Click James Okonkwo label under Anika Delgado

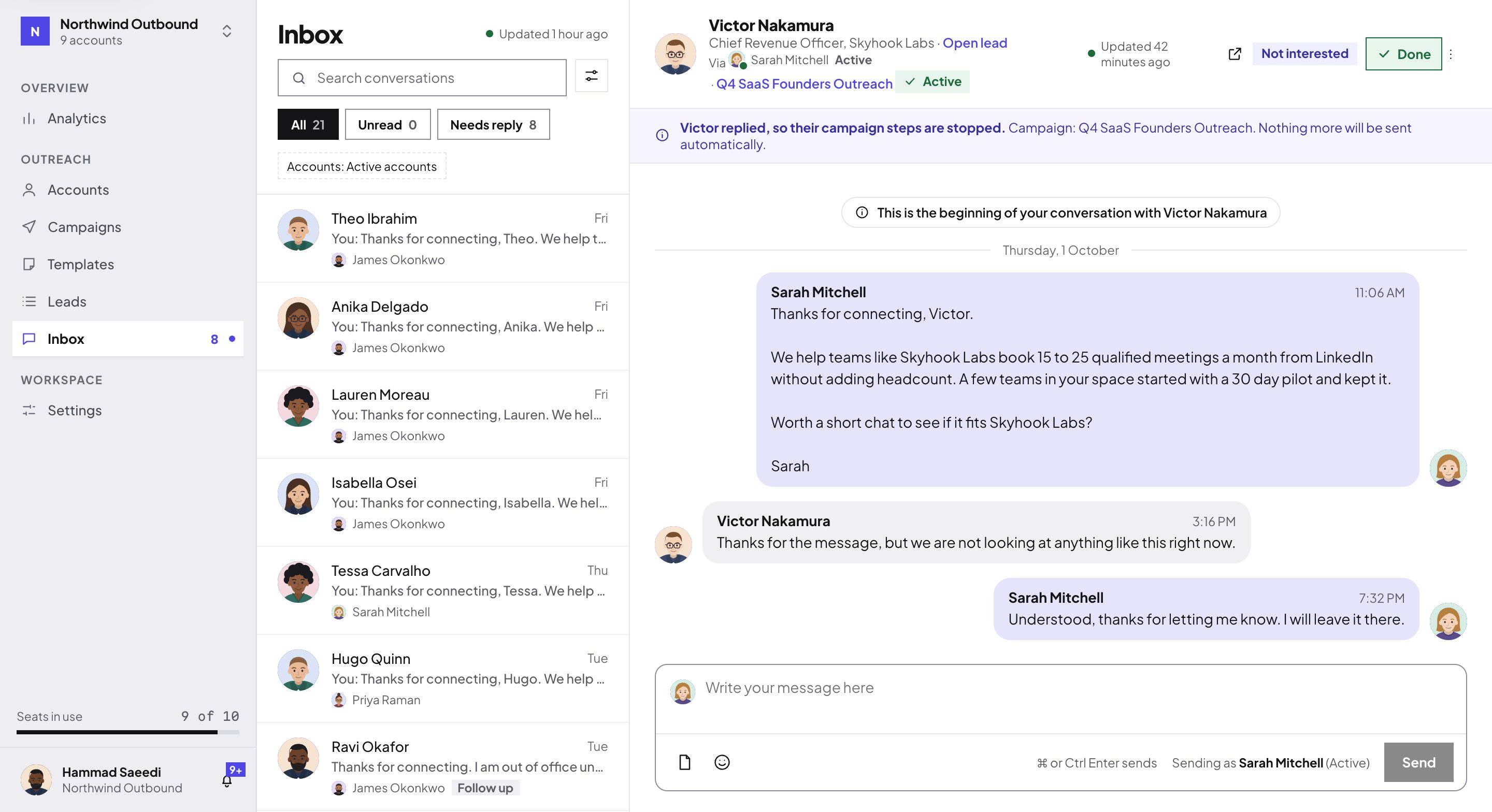coord(398,348)
